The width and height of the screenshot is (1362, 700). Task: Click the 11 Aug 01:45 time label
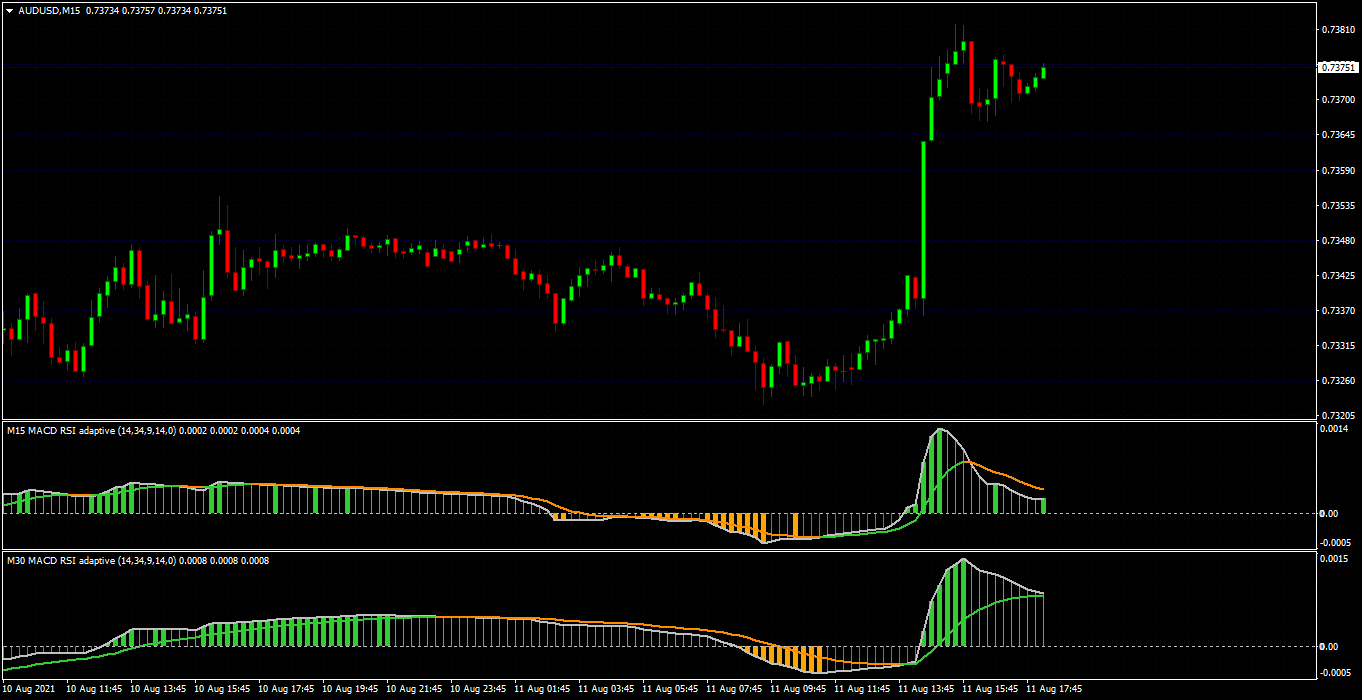pyautogui.click(x=541, y=689)
